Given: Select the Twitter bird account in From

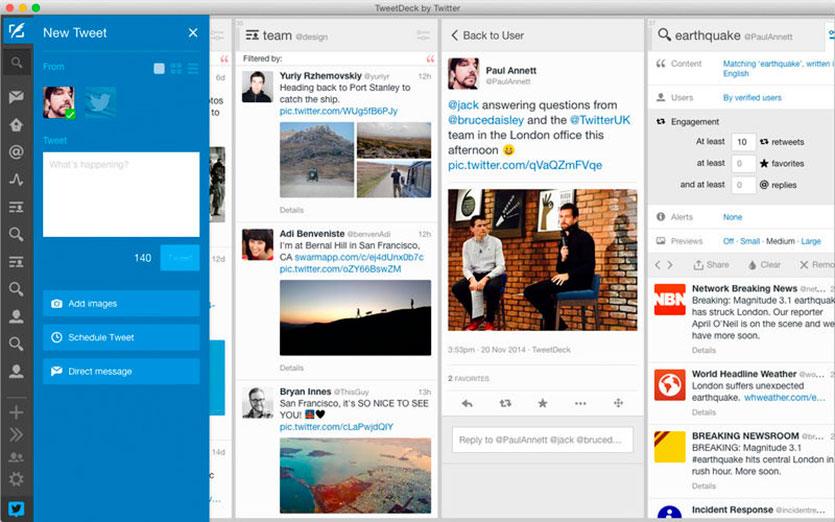Looking at the screenshot, I should point(100,103).
